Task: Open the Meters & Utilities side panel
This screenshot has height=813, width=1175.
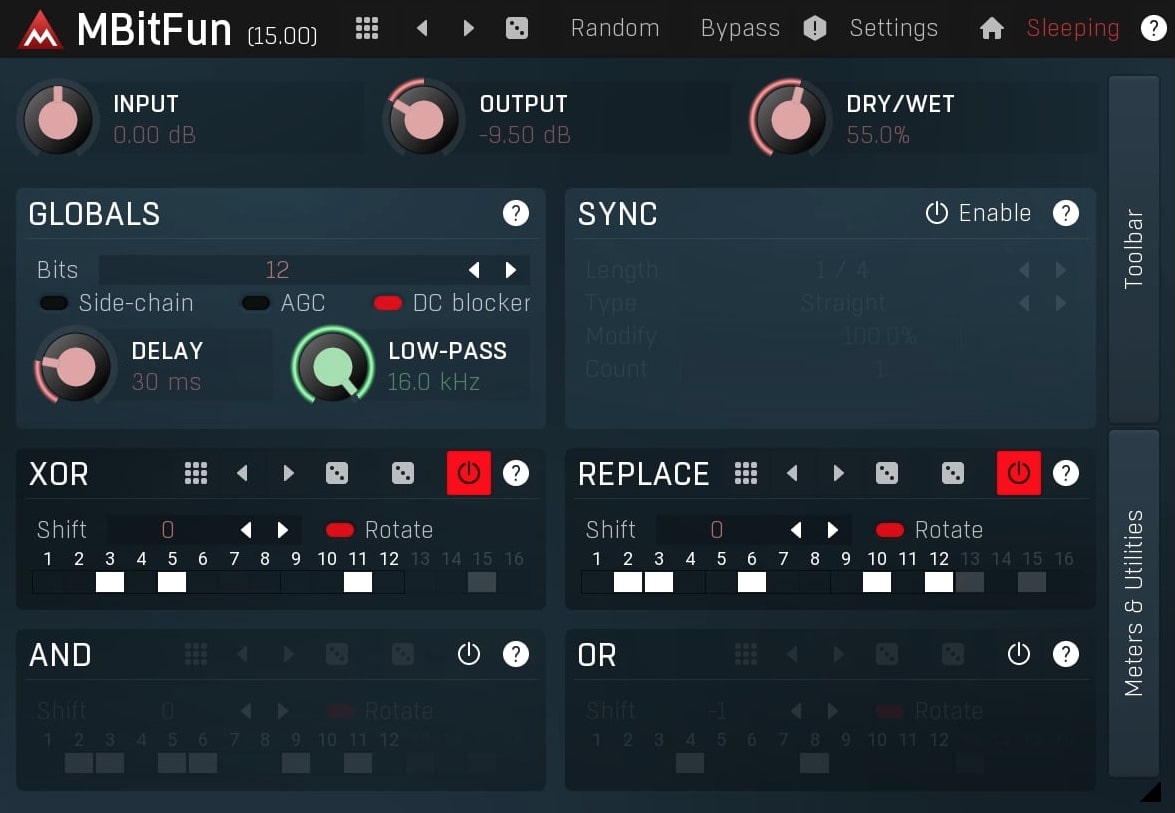Action: (x=1135, y=600)
